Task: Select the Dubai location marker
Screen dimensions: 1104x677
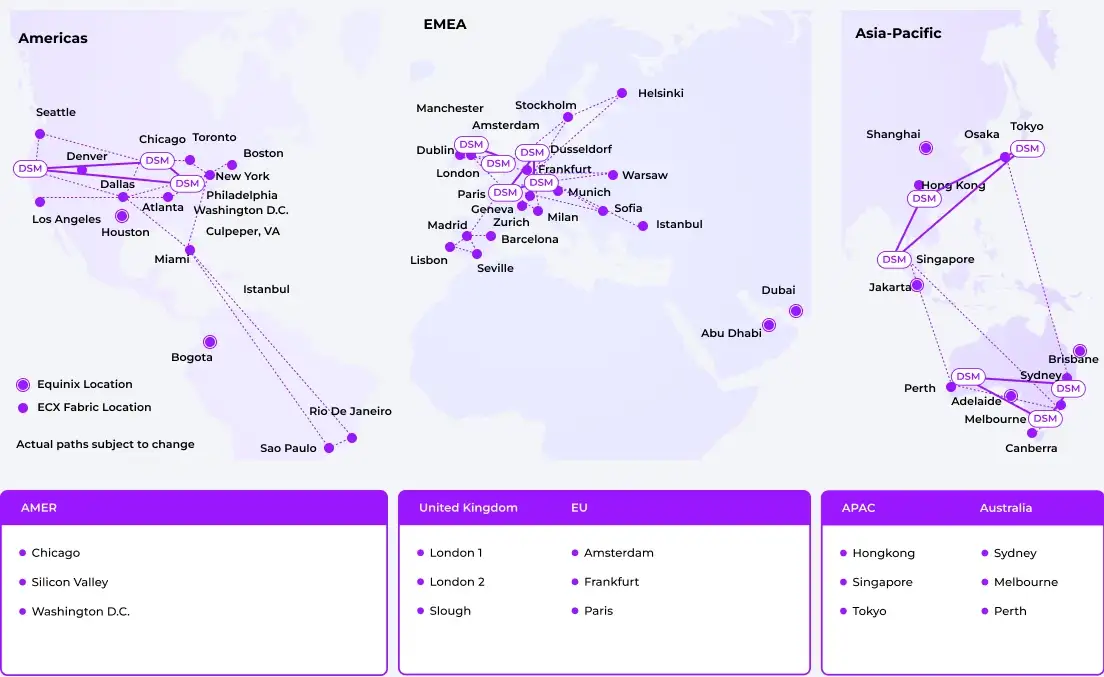Action: (796, 311)
